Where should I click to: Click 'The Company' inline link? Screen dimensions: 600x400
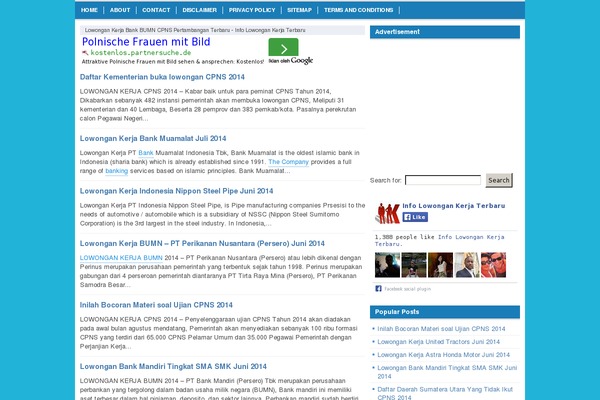289,162
